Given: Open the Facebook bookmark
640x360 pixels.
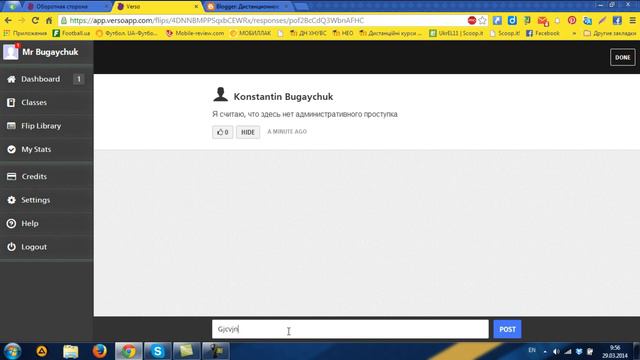Looking at the screenshot, I should point(543,33).
